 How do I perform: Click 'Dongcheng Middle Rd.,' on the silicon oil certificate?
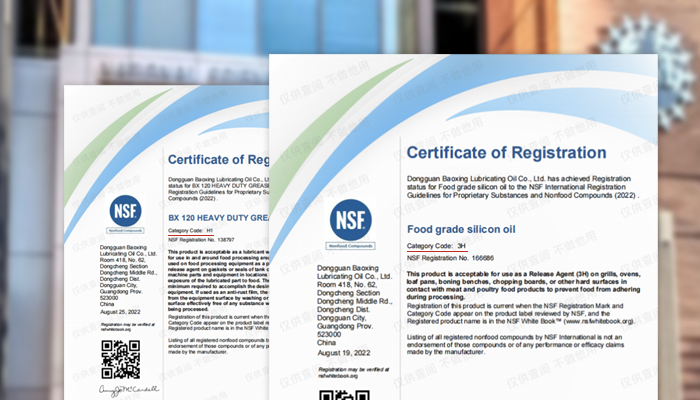354,301
